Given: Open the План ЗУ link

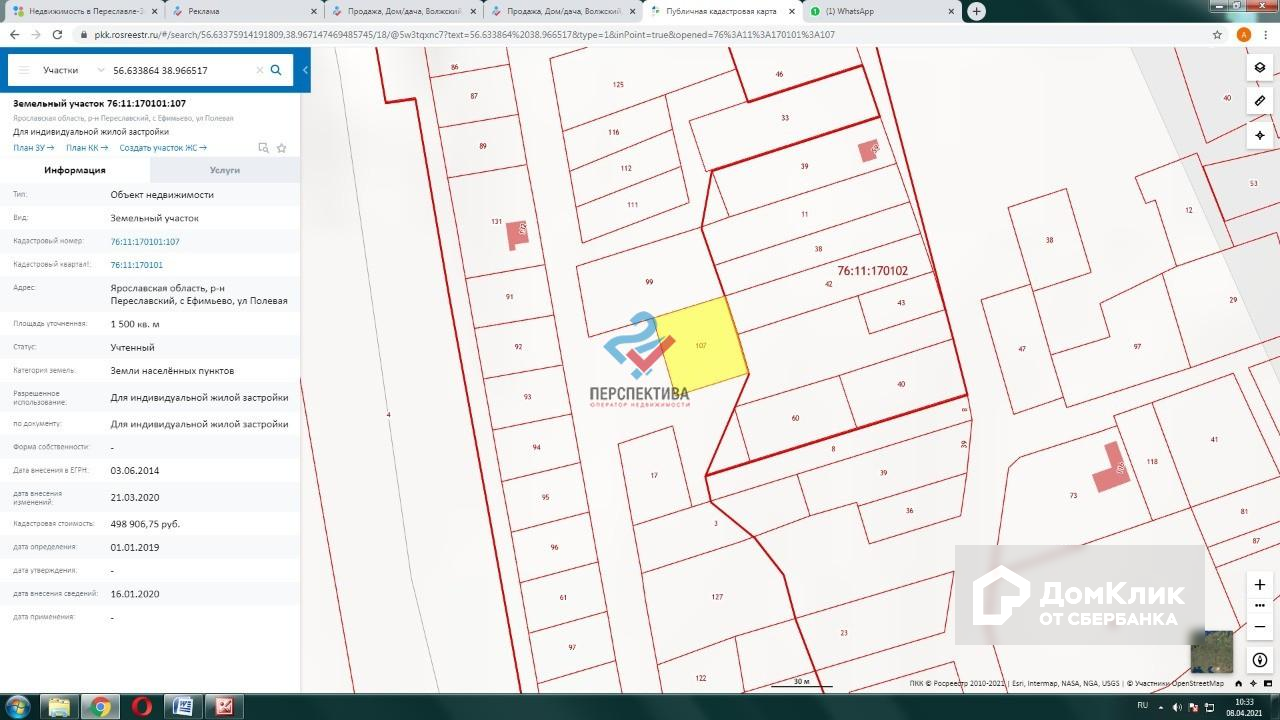Looking at the screenshot, I should [x=33, y=148].
